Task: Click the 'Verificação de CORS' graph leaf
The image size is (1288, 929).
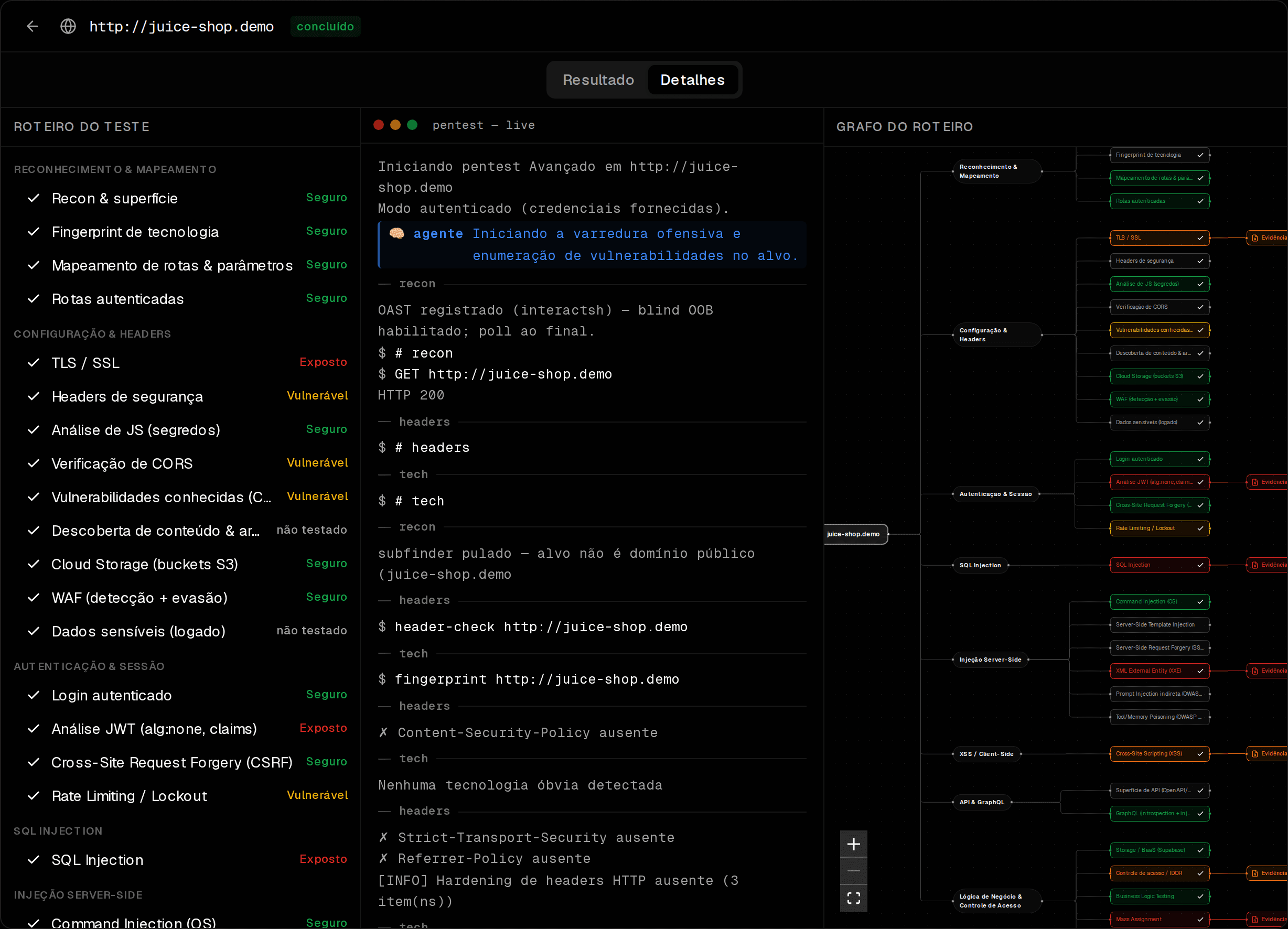Action: [1160, 307]
